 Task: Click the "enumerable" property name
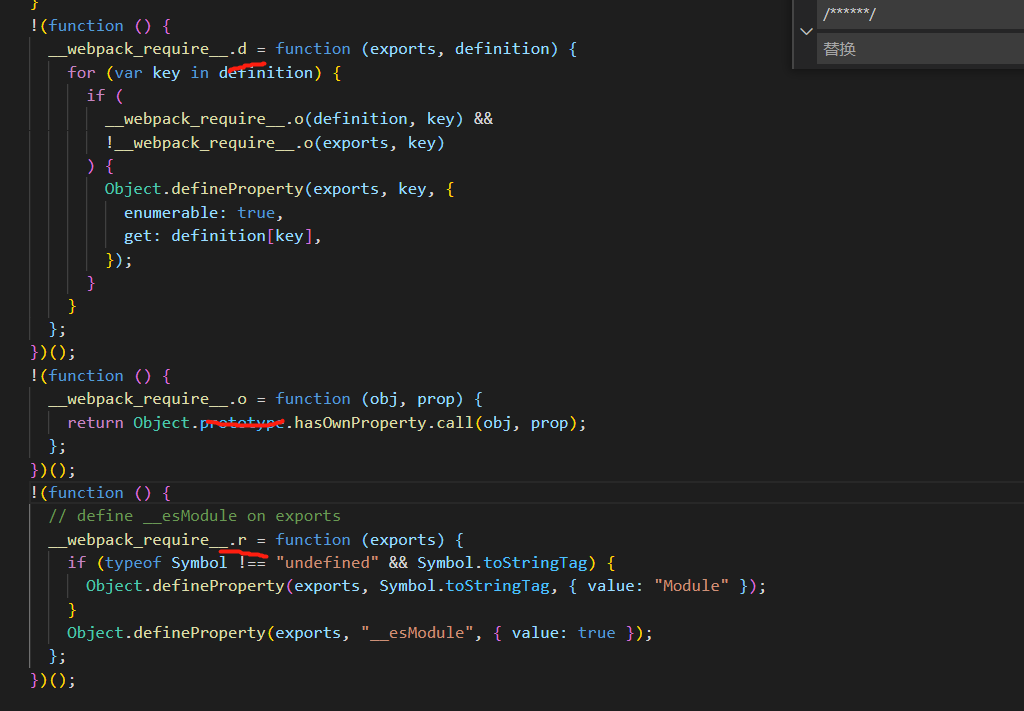click(172, 213)
